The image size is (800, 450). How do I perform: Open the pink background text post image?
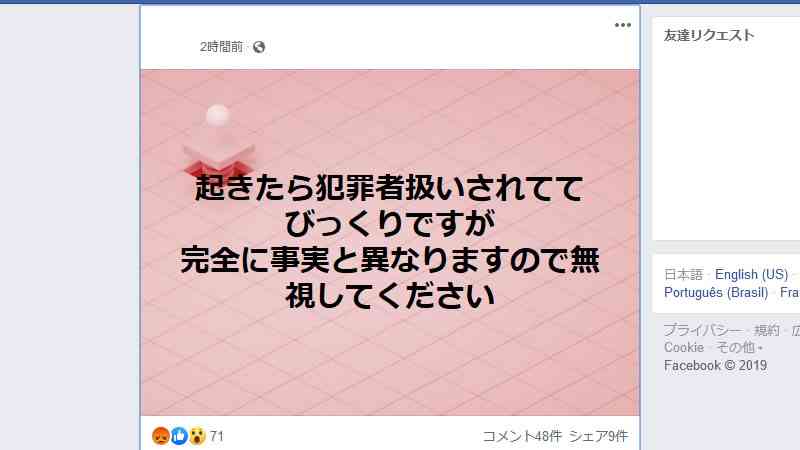pyautogui.click(x=390, y=242)
